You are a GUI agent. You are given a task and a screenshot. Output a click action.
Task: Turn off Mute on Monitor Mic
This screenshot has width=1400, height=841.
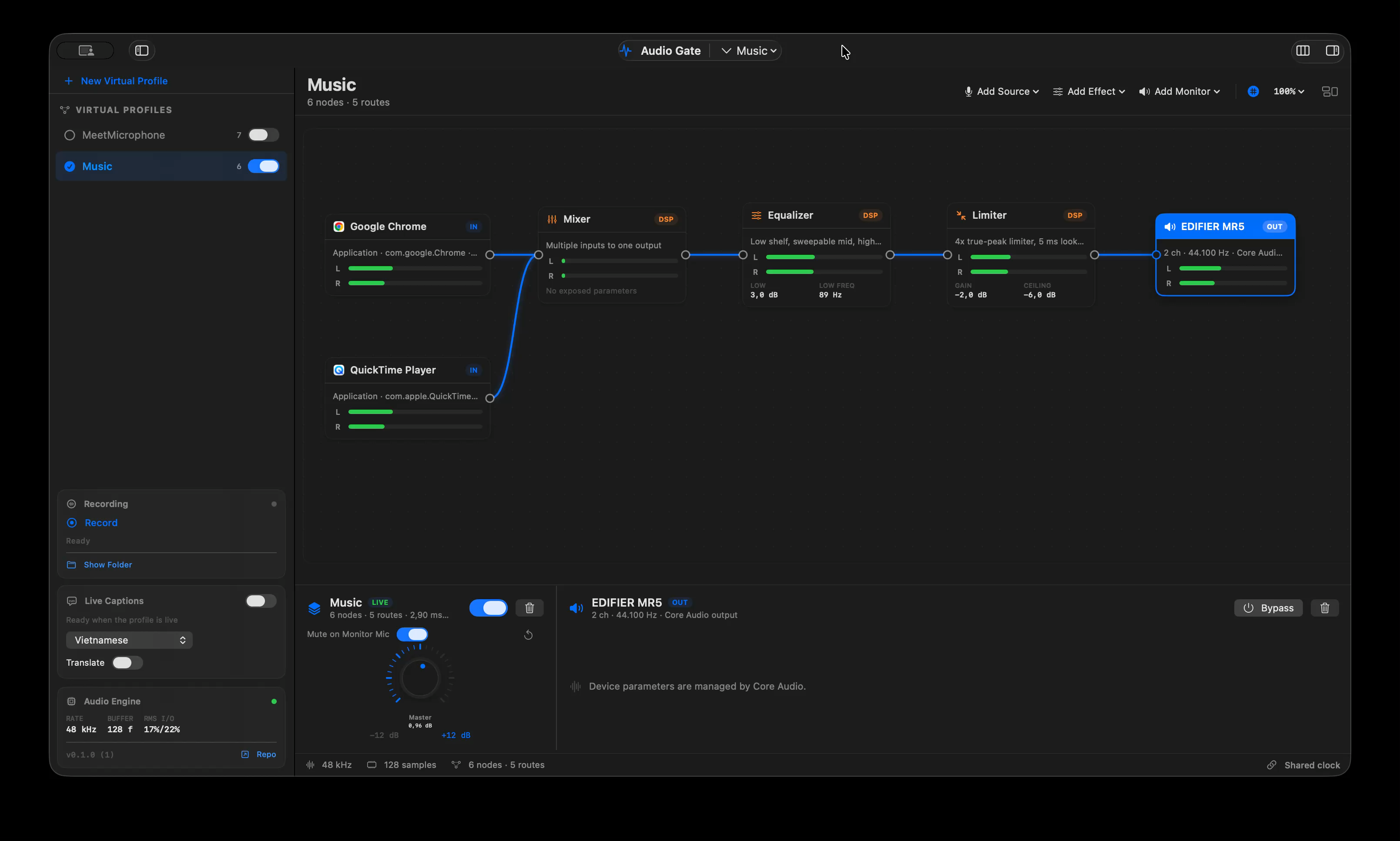pos(412,634)
